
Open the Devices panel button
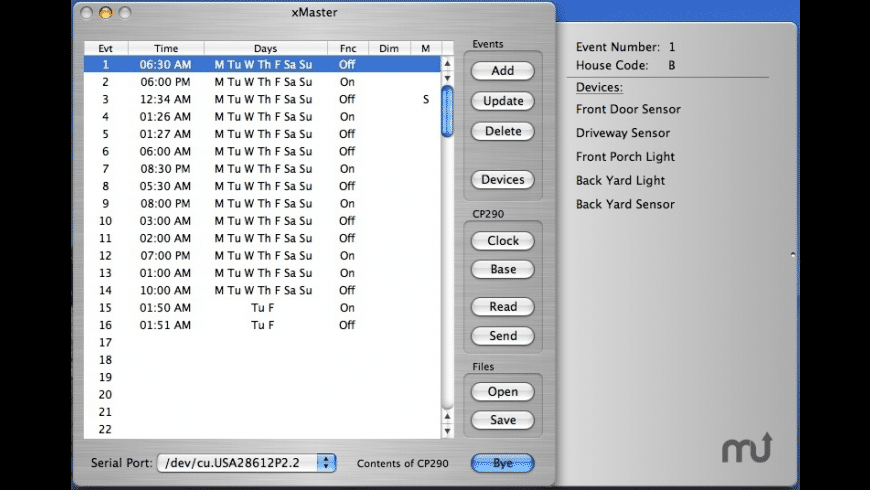pos(503,179)
